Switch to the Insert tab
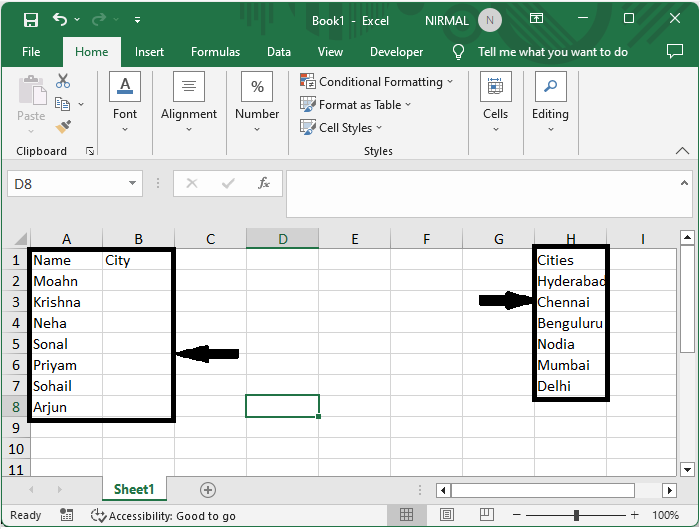Viewport: 700px width, 529px height. click(149, 52)
